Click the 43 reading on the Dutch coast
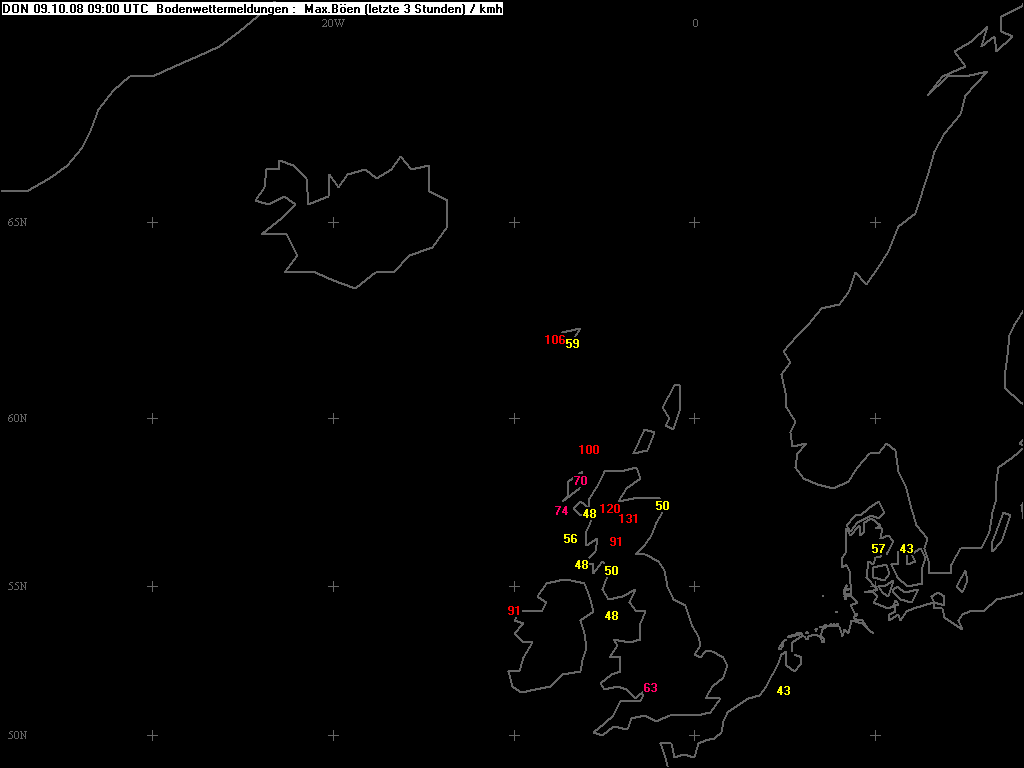The height and width of the screenshot is (768, 1024). click(x=783, y=691)
